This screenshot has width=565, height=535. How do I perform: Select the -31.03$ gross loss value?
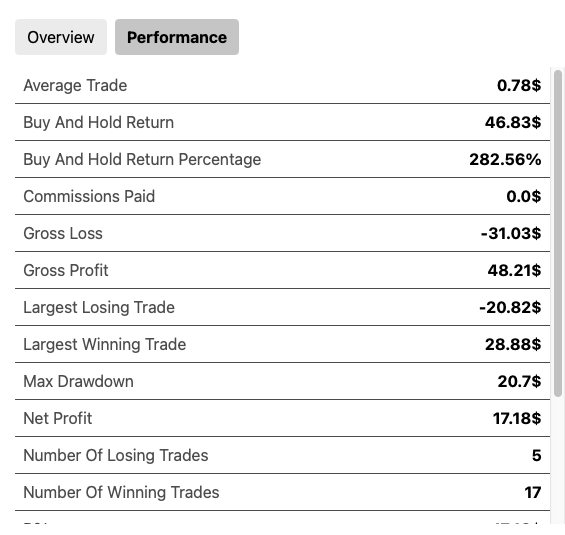tap(511, 233)
